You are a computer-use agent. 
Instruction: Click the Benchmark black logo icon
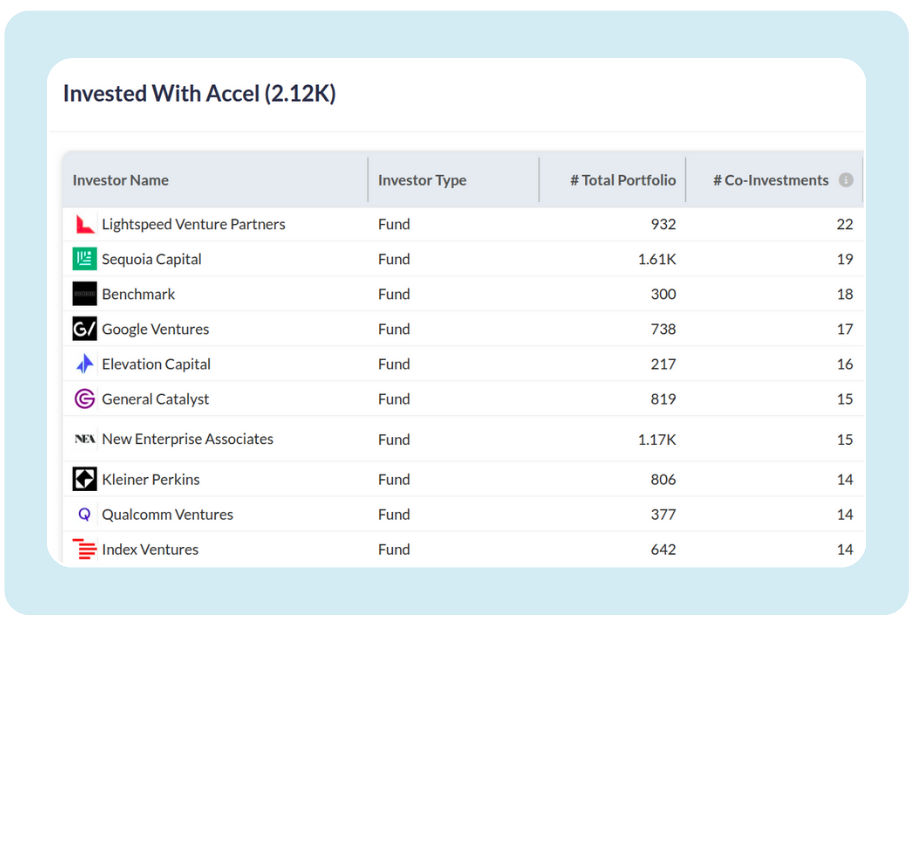pos(85,295)
